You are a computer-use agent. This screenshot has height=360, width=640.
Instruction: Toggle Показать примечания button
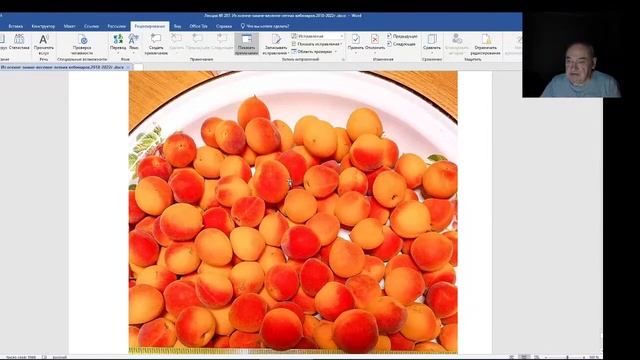click(247, 44)
